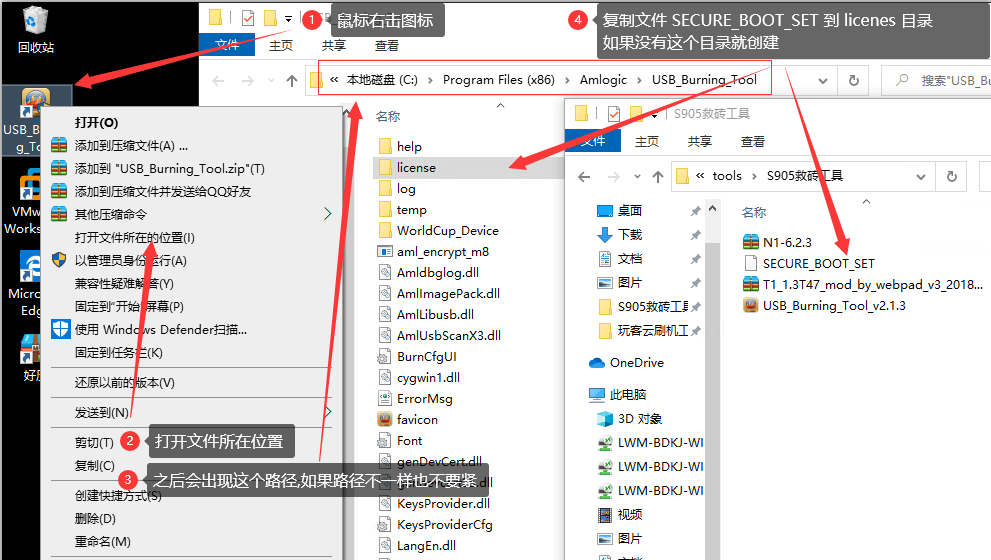Click the refresh button in the S905救砖工具 window

tap(951, 176)
